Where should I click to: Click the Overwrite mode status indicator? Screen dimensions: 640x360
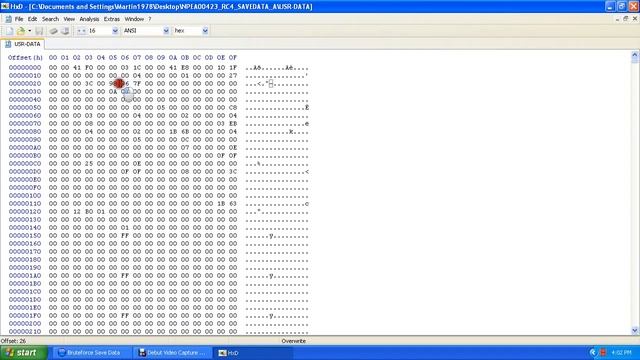coord(293,341)
